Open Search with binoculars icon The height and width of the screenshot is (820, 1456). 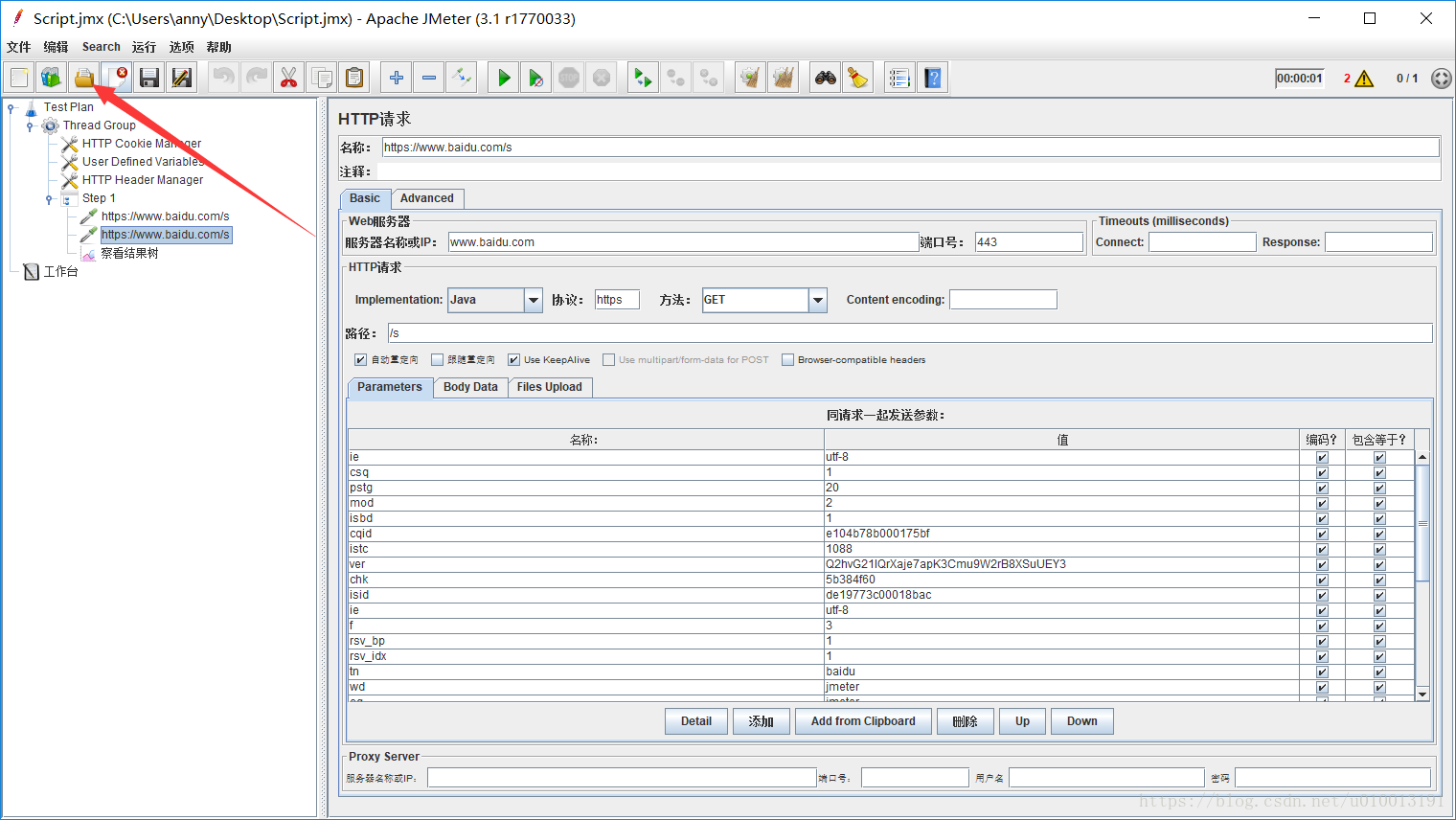(826, 78)
